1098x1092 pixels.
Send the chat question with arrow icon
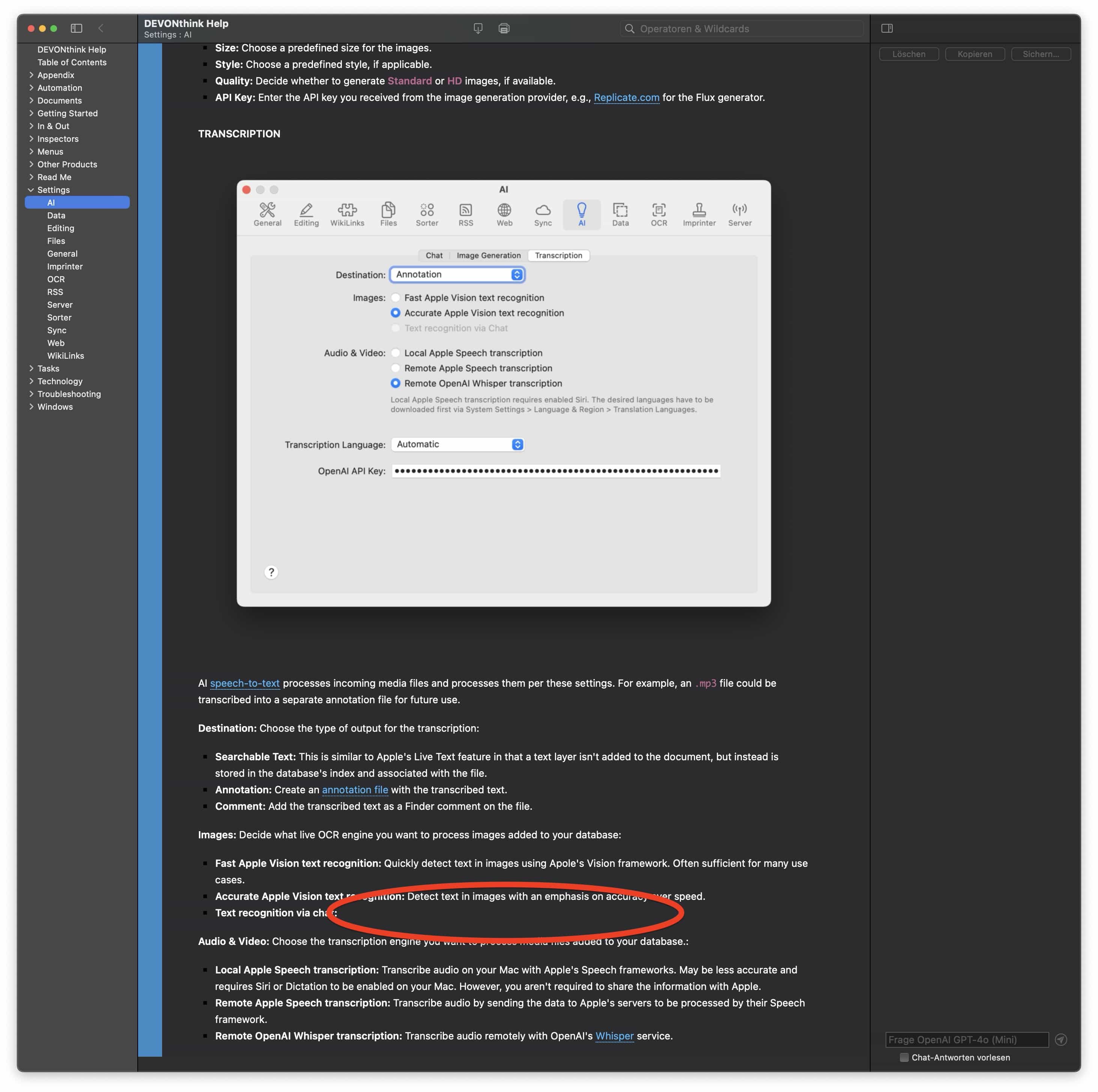point(1060,1040)
